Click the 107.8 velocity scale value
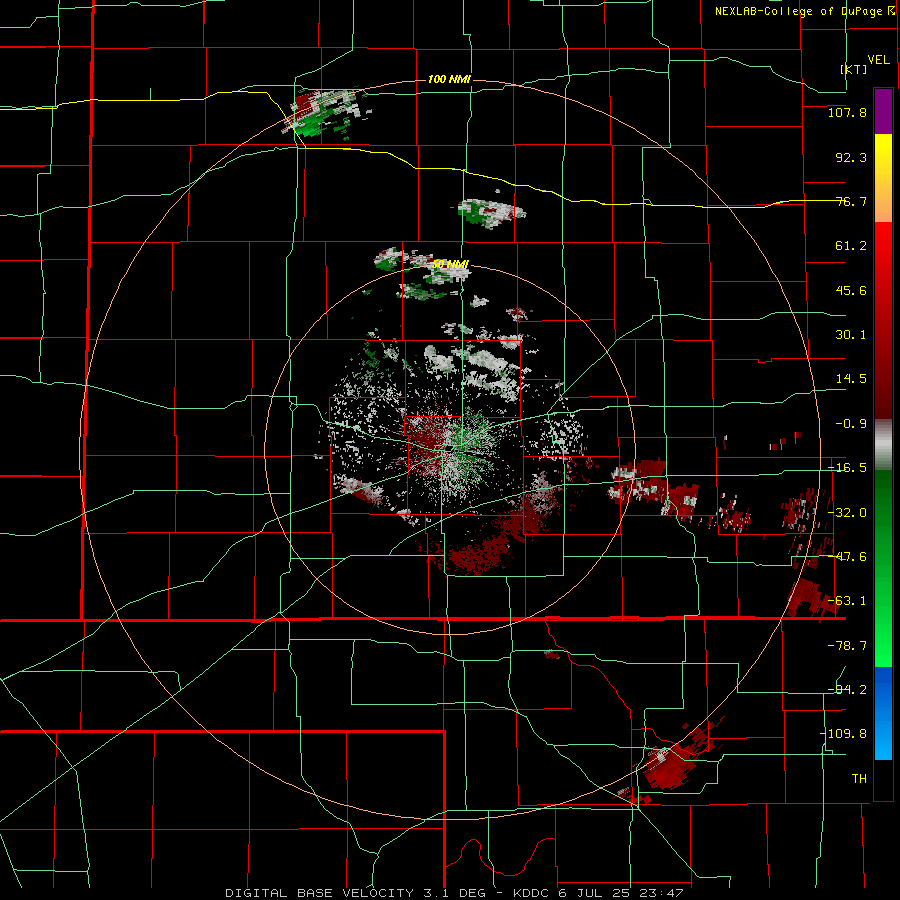The image size is (900, 900). (x=847, y=112)
